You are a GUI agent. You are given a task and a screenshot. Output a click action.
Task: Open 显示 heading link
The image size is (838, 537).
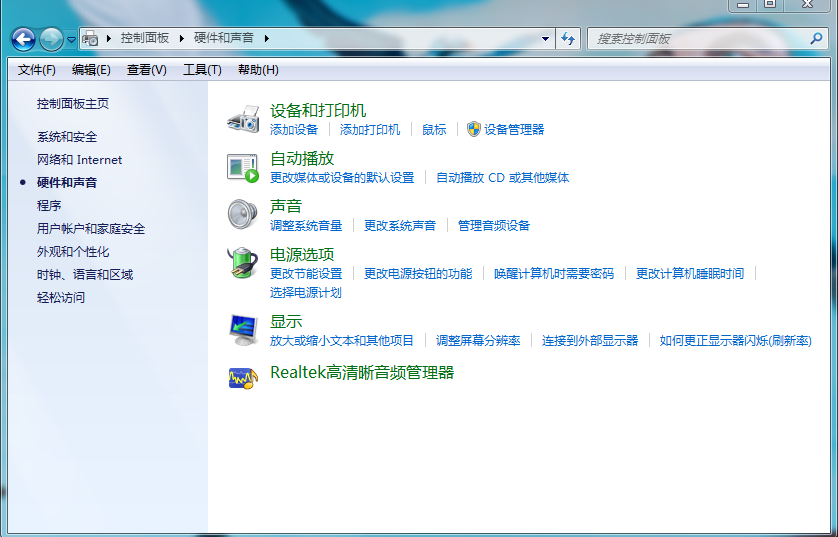pos(286,321)
